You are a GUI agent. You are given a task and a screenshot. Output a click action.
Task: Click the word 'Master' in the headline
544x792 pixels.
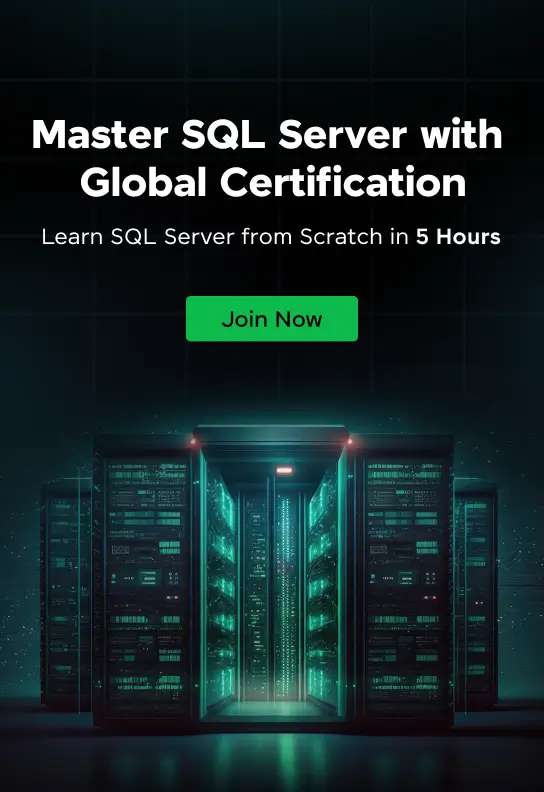tap(100, 135)
